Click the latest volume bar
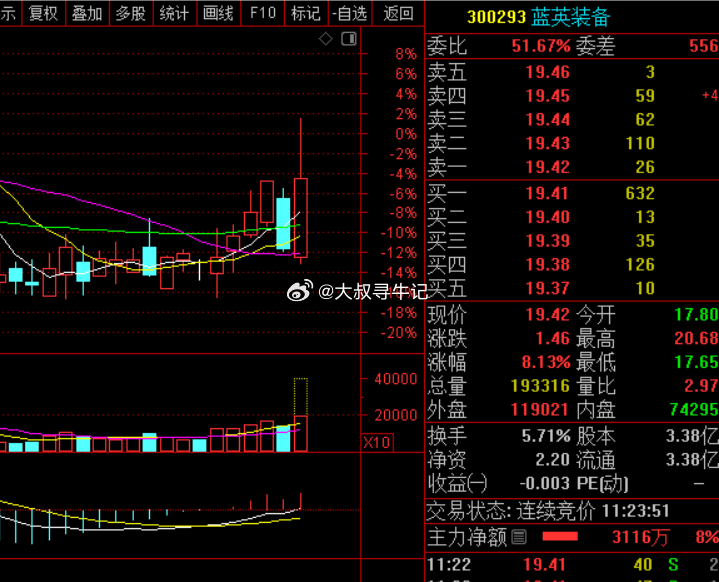 tap(301, 433)
